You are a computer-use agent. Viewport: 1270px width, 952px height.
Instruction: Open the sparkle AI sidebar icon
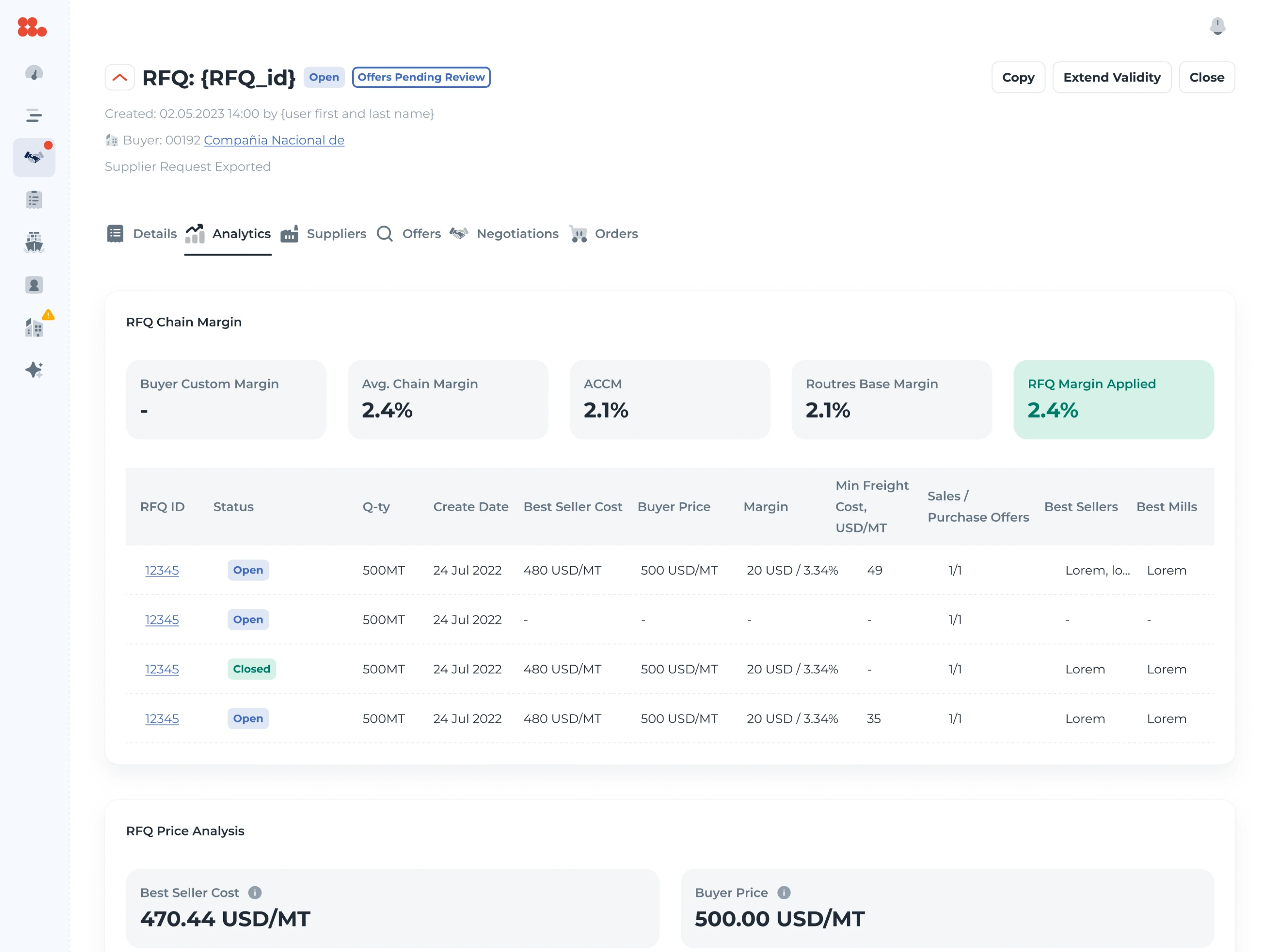pyautogui.click(x=34, y=370)
